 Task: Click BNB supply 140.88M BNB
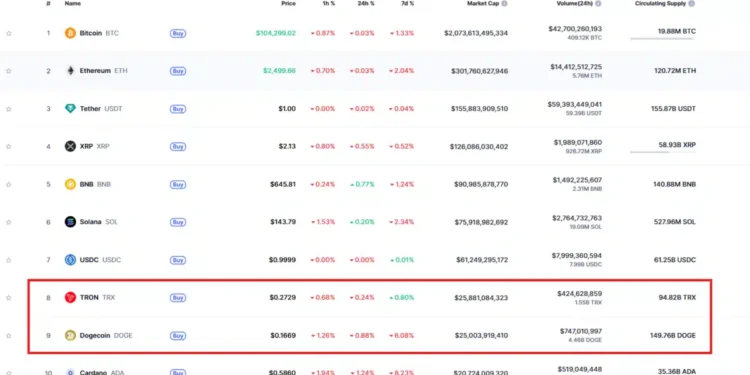tap(674, 184)
